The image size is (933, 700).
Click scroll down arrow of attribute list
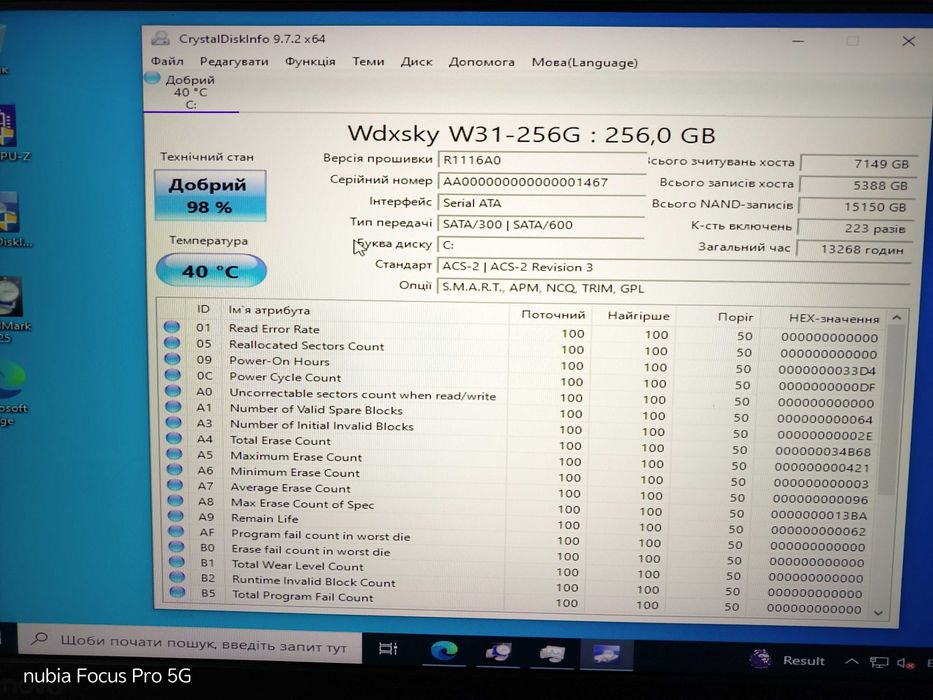(878, 612)
